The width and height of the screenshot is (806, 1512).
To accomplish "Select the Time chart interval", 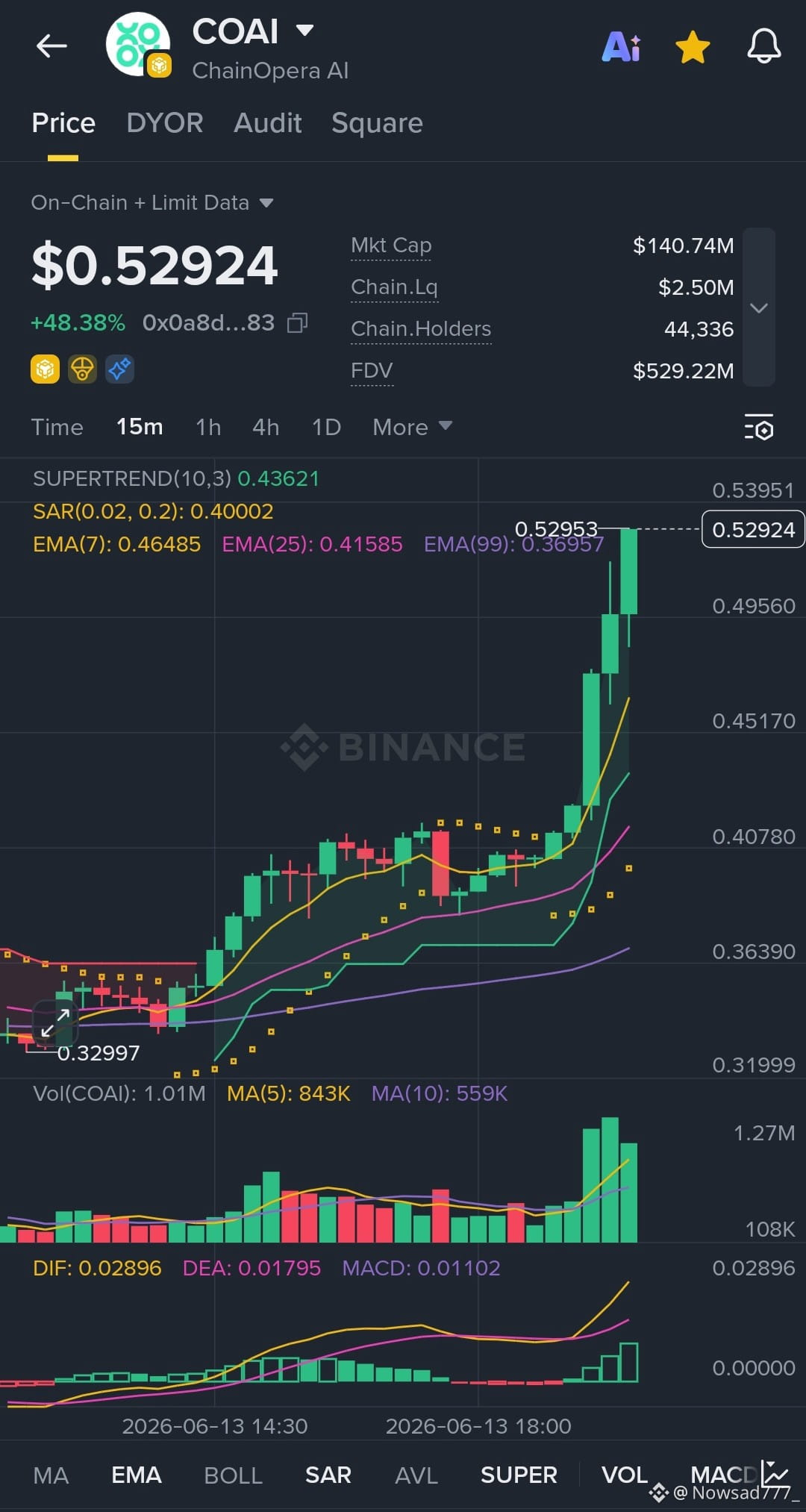I will [57, 428].
